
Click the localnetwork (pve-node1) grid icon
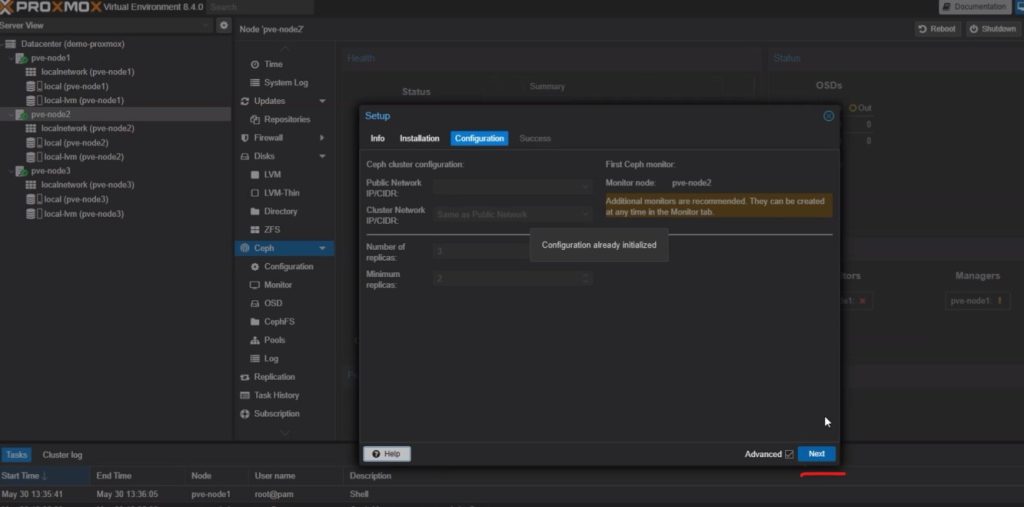(31, 72)
